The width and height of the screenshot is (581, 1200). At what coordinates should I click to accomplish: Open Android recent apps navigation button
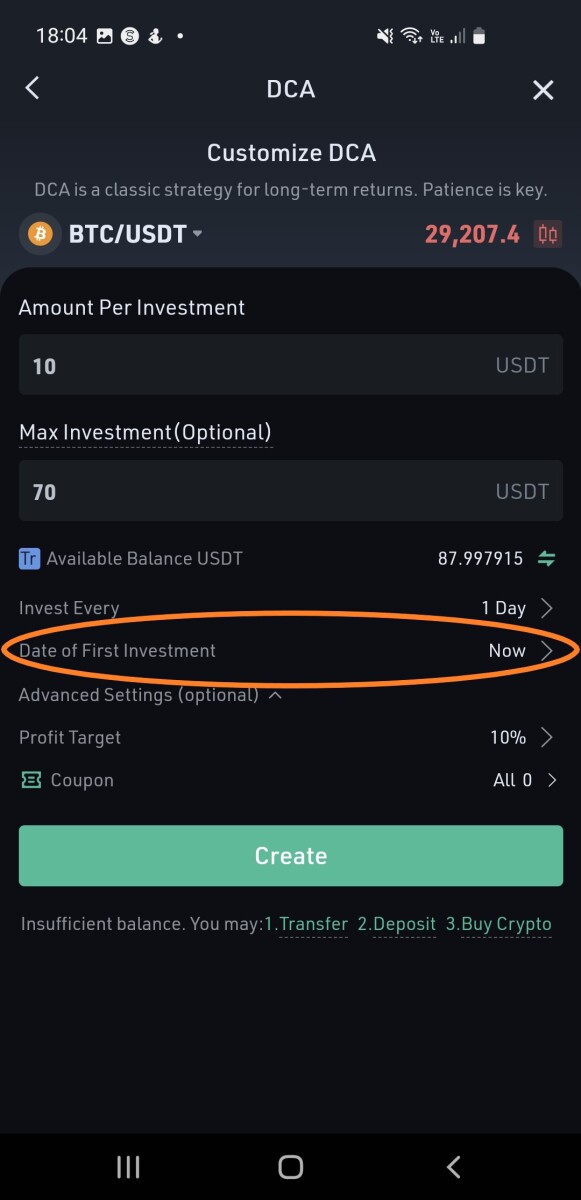pyautogui.click(x=128, y=1166)
